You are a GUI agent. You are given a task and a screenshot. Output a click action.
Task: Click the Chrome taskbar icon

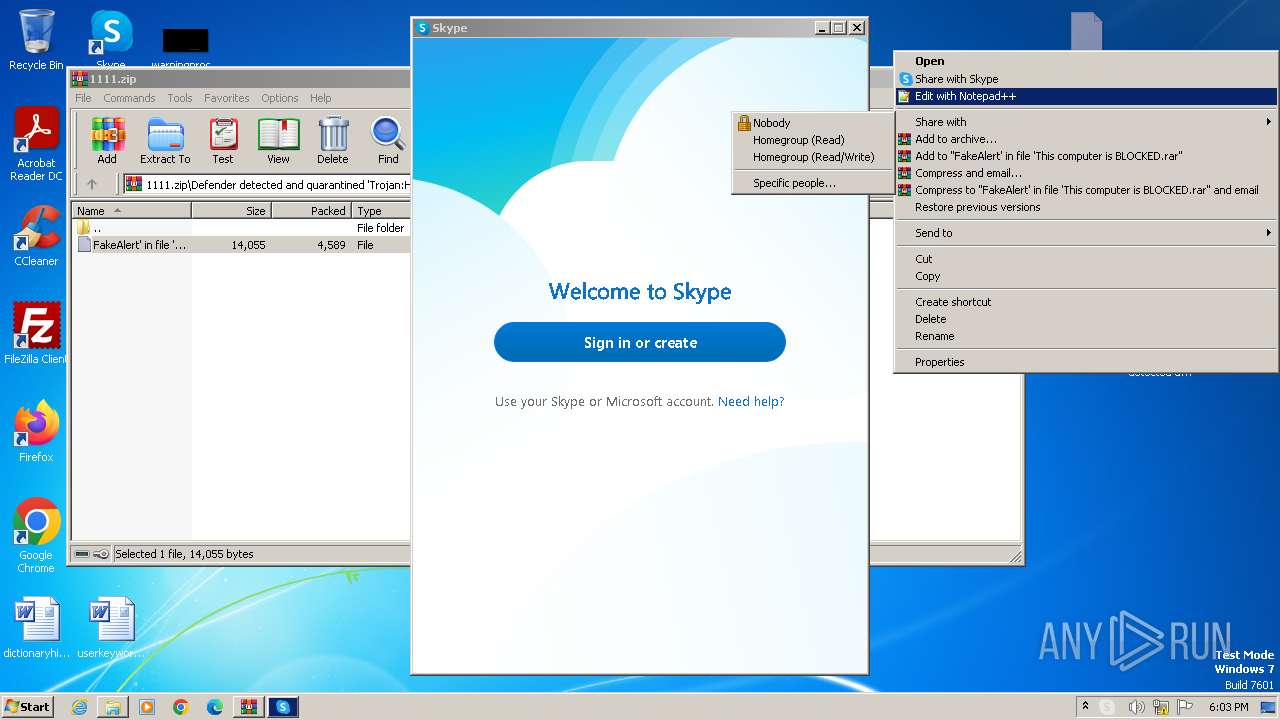[x=181, y=707]
